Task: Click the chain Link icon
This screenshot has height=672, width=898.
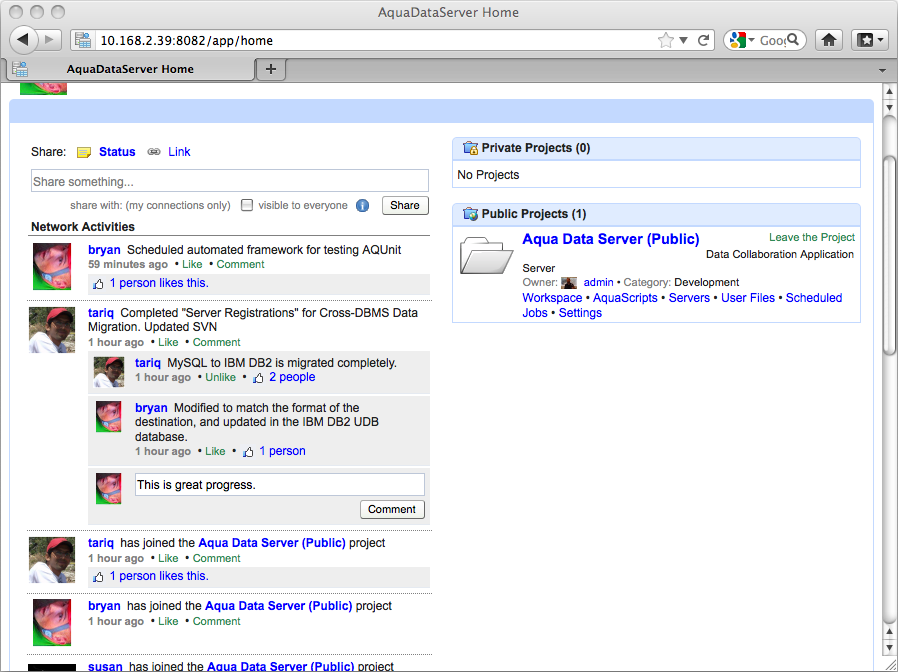Action: coord(153,152)
